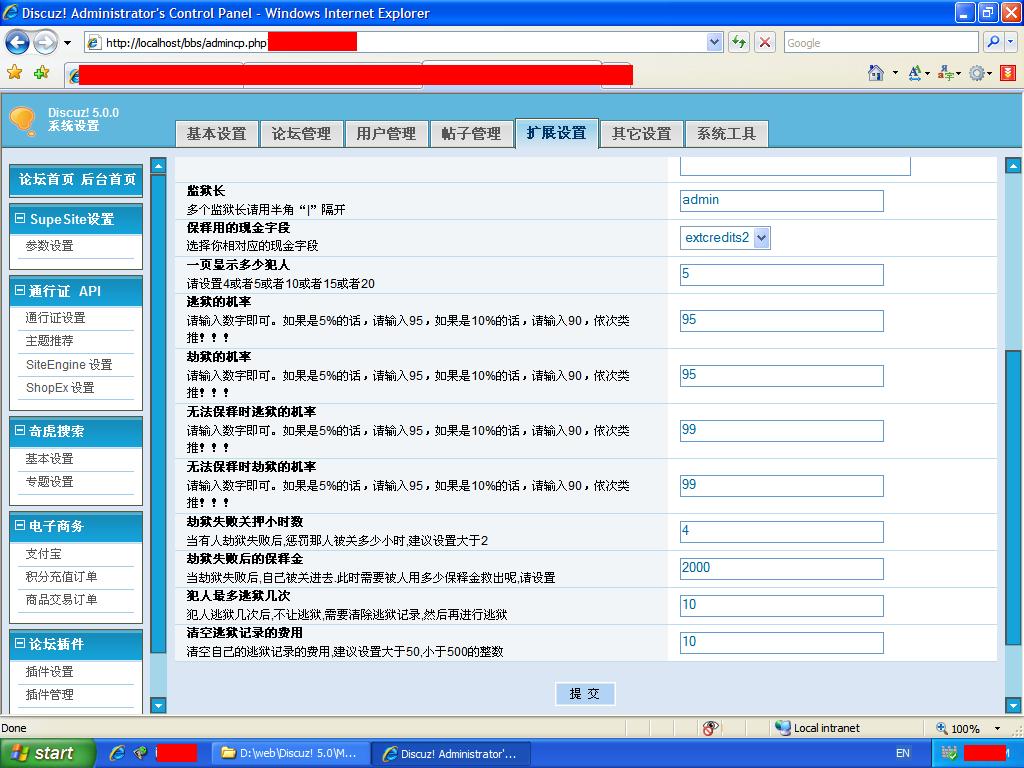Click sidebar scrollbar up arrow
Viewport: 1024px width, 768px height.
point(158,165)
